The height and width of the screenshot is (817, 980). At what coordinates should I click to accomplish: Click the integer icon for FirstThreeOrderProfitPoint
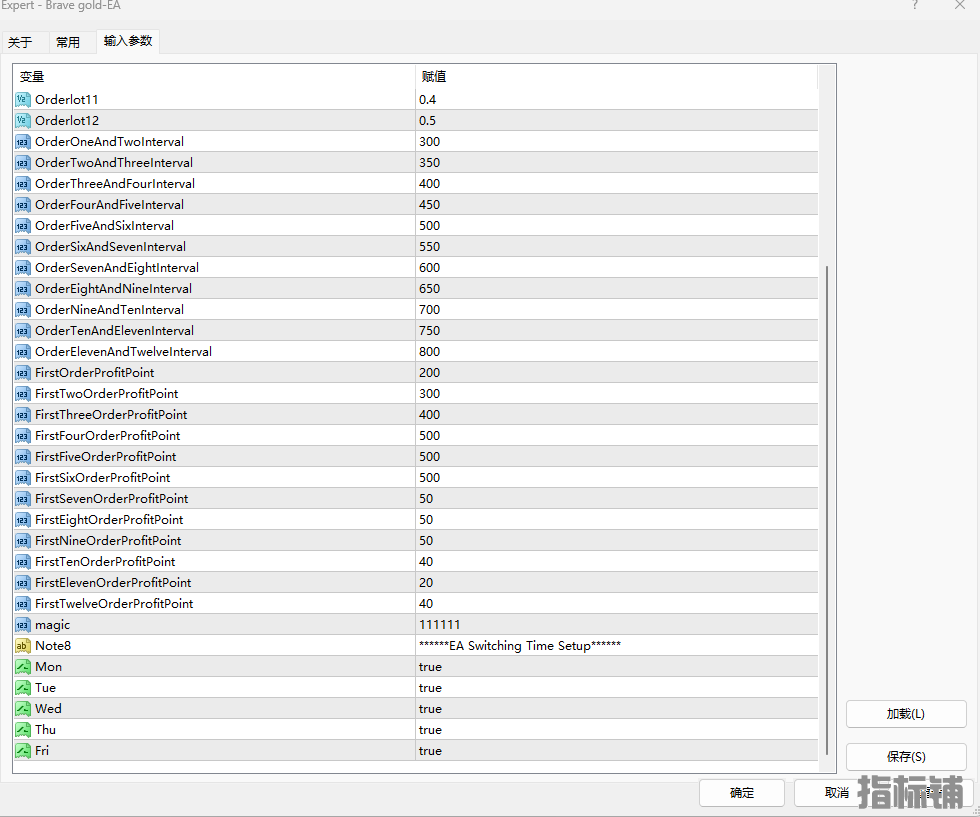pos(22,414)
